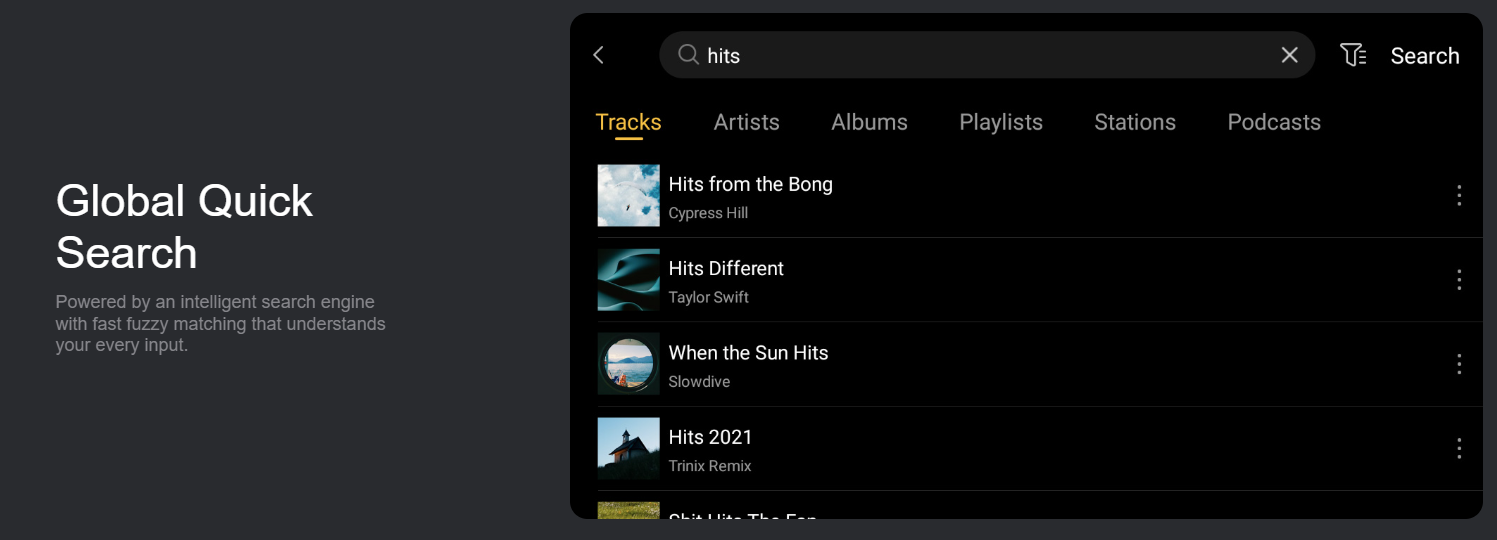Go to the Podcasts tab

pos(1273,122)
